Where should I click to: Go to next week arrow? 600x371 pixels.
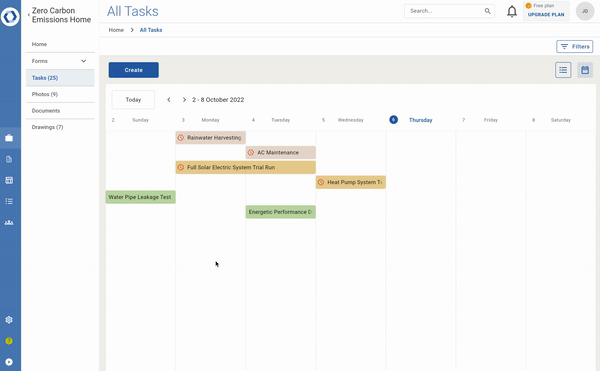184,100
